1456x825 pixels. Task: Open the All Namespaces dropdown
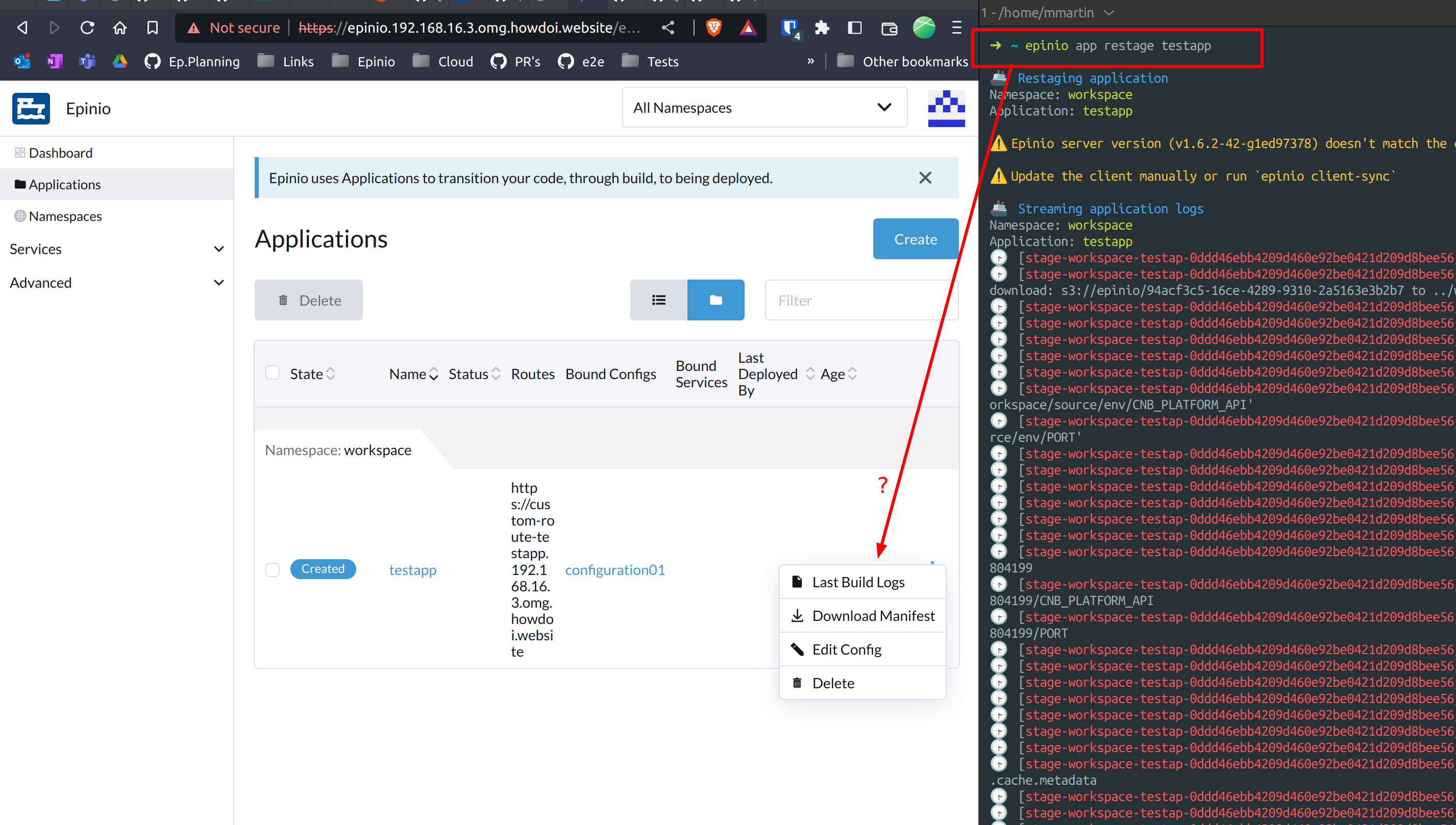764,107
